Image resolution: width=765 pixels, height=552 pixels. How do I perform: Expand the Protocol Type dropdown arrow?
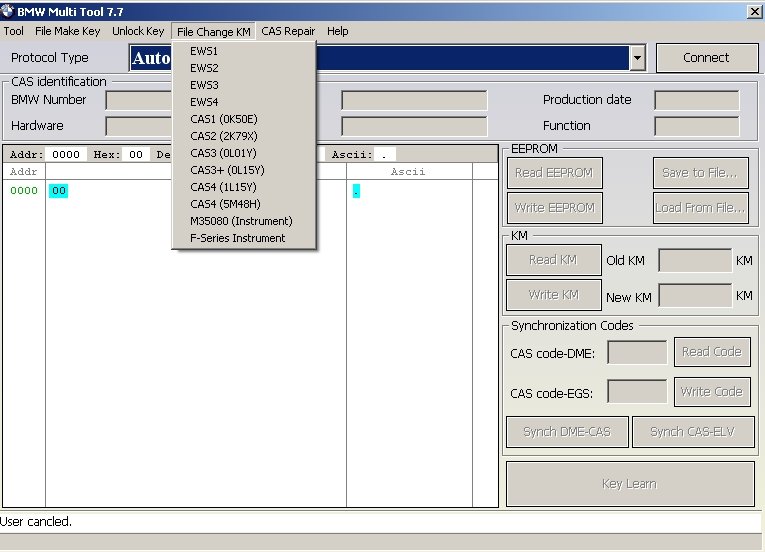tap(637, 58)
